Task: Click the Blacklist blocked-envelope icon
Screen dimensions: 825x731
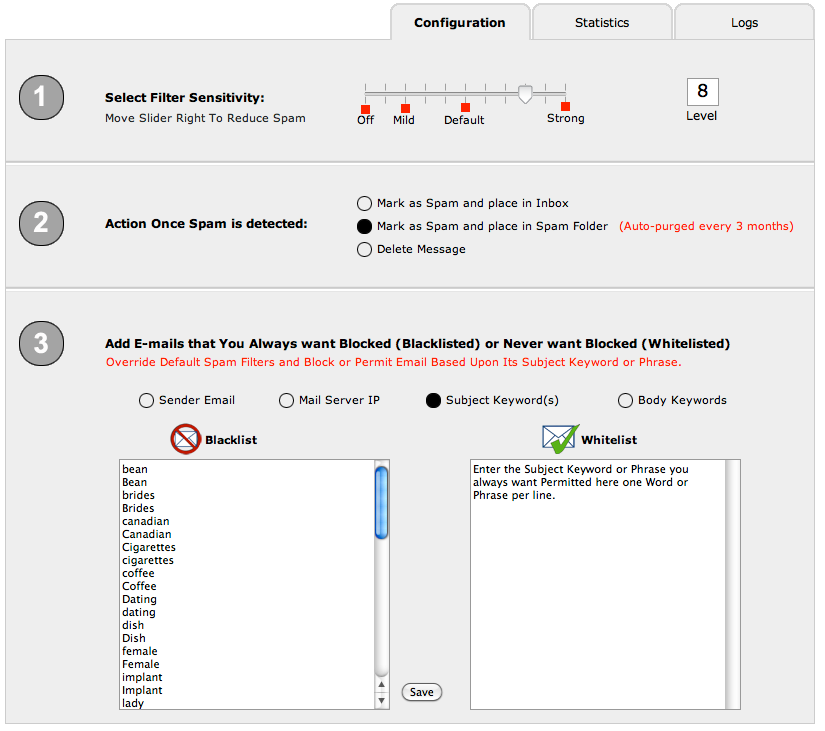Action: pyautogui.click(x=186, y=439)
